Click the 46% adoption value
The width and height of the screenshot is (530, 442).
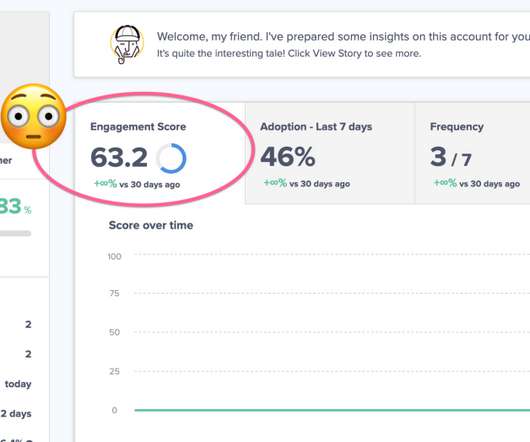coord(288,156)
